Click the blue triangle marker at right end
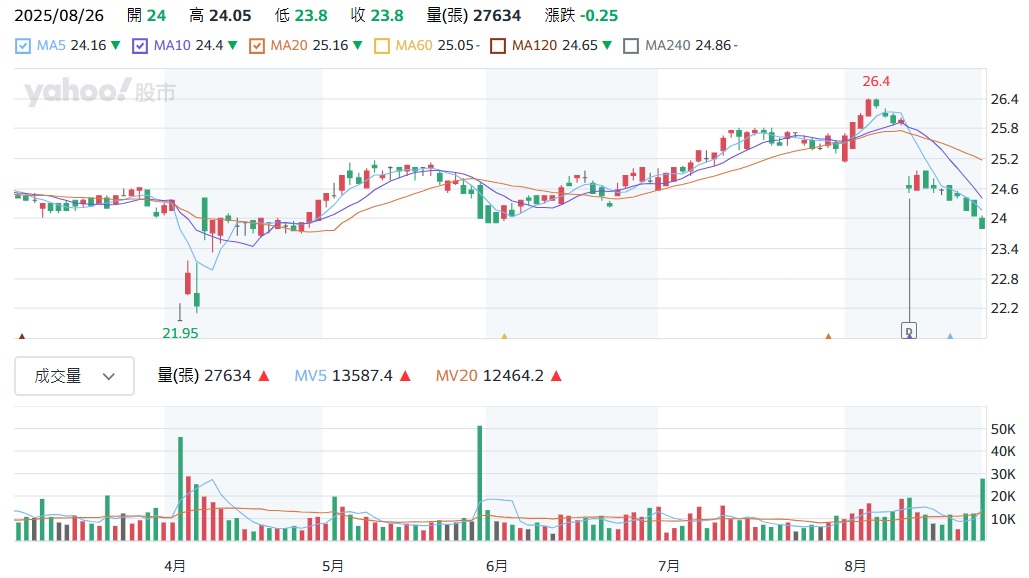The width and height of the screenshot is (1029, 578). click(x=950, y=337)
